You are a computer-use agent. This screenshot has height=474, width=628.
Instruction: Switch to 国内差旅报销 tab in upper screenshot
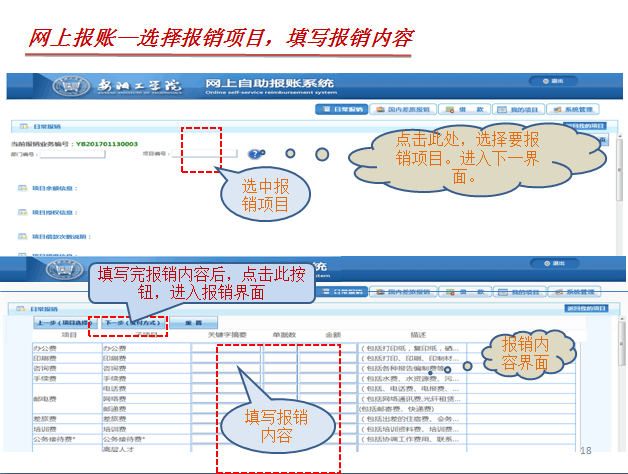(x=407, y=109)
